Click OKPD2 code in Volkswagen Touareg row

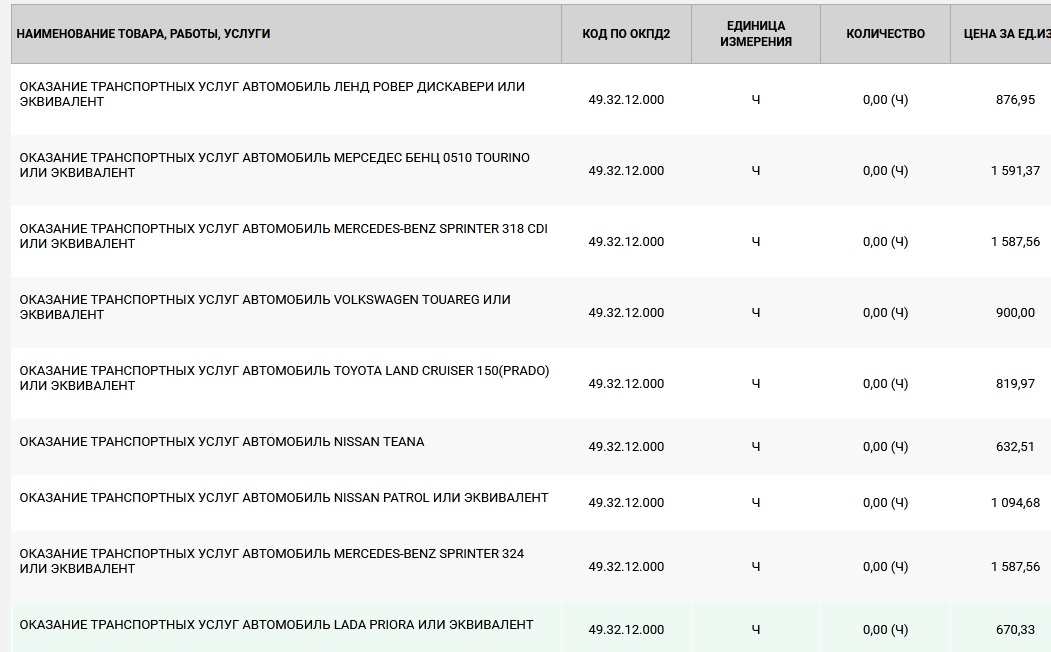coord(626,313)
